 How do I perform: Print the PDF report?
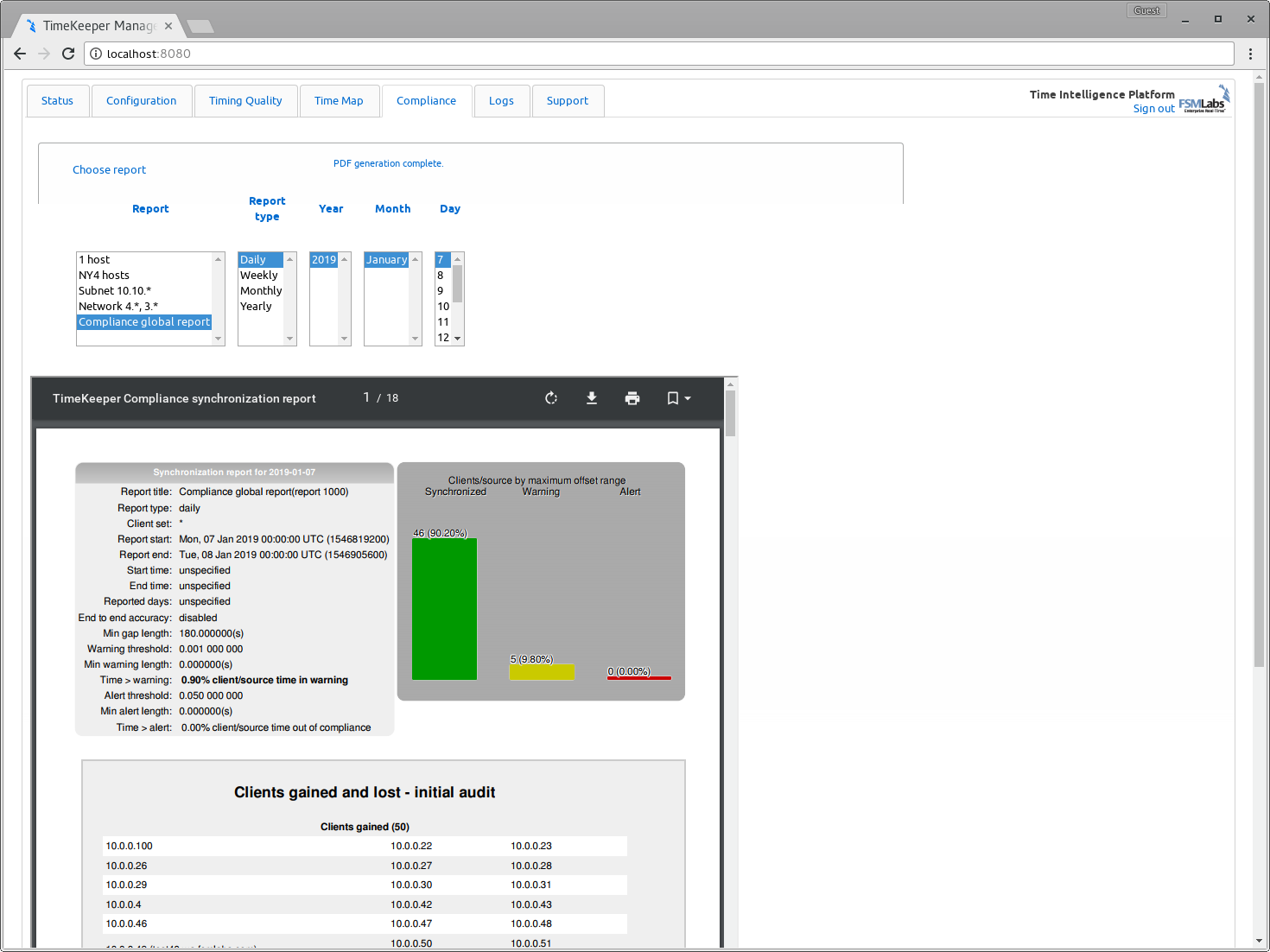click(632, 398)
